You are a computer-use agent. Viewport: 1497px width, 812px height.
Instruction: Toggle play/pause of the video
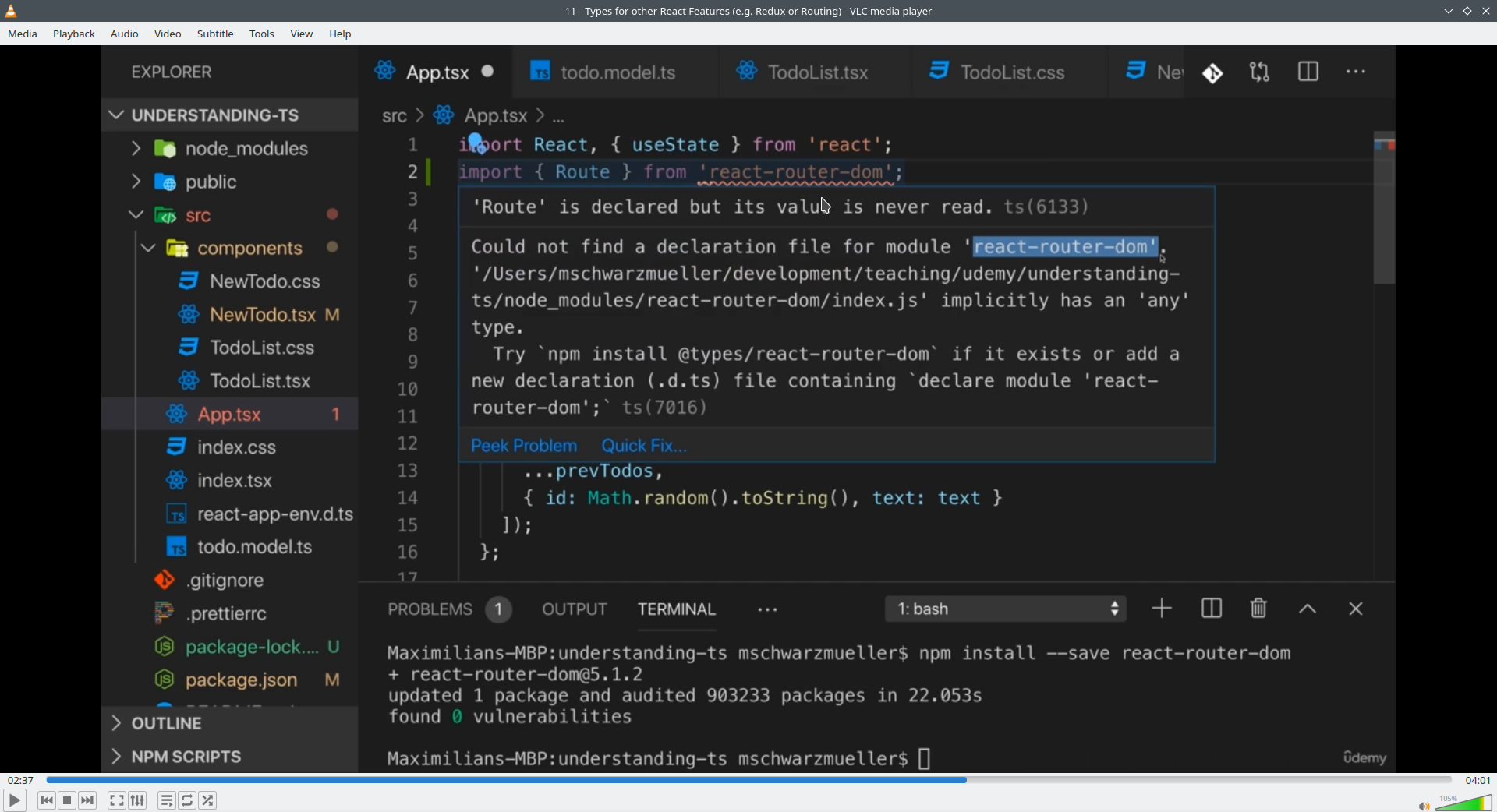tap(15, 800)
